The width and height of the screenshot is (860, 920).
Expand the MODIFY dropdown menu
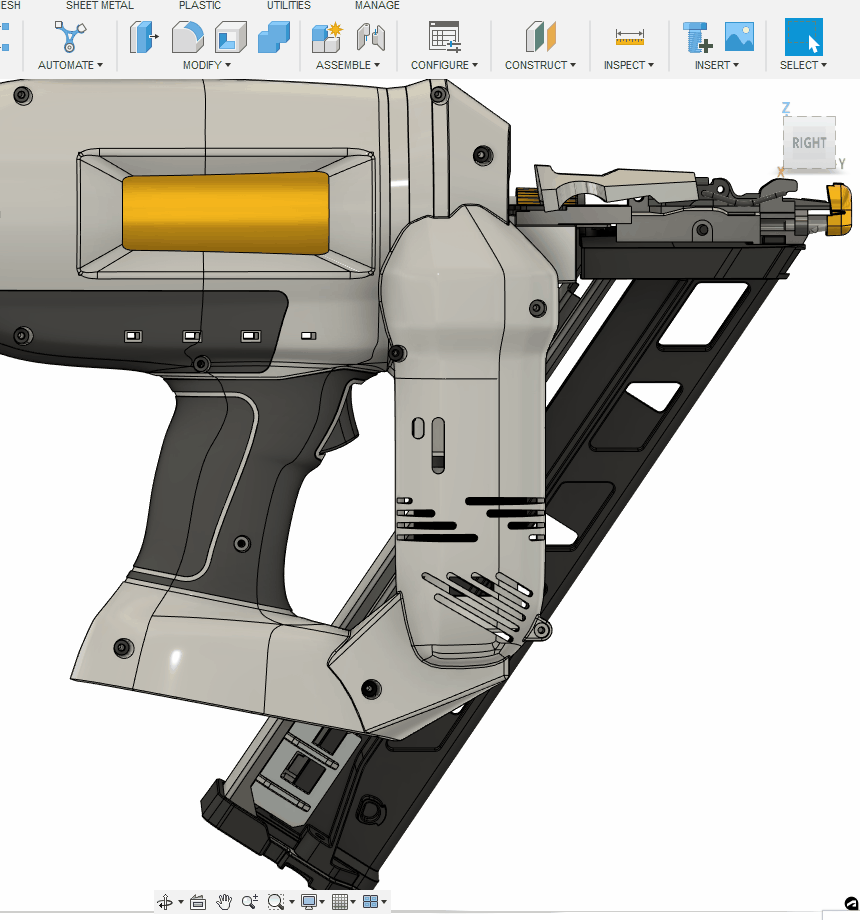[206, 65]
